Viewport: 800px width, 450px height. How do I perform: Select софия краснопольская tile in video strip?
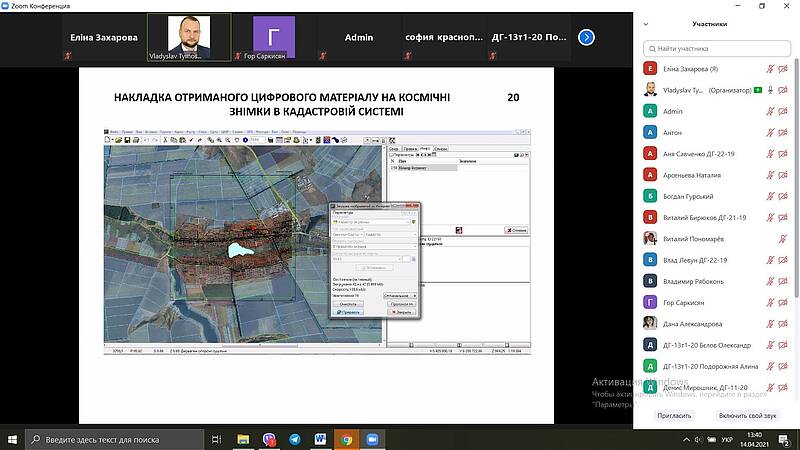coord(444,38)
